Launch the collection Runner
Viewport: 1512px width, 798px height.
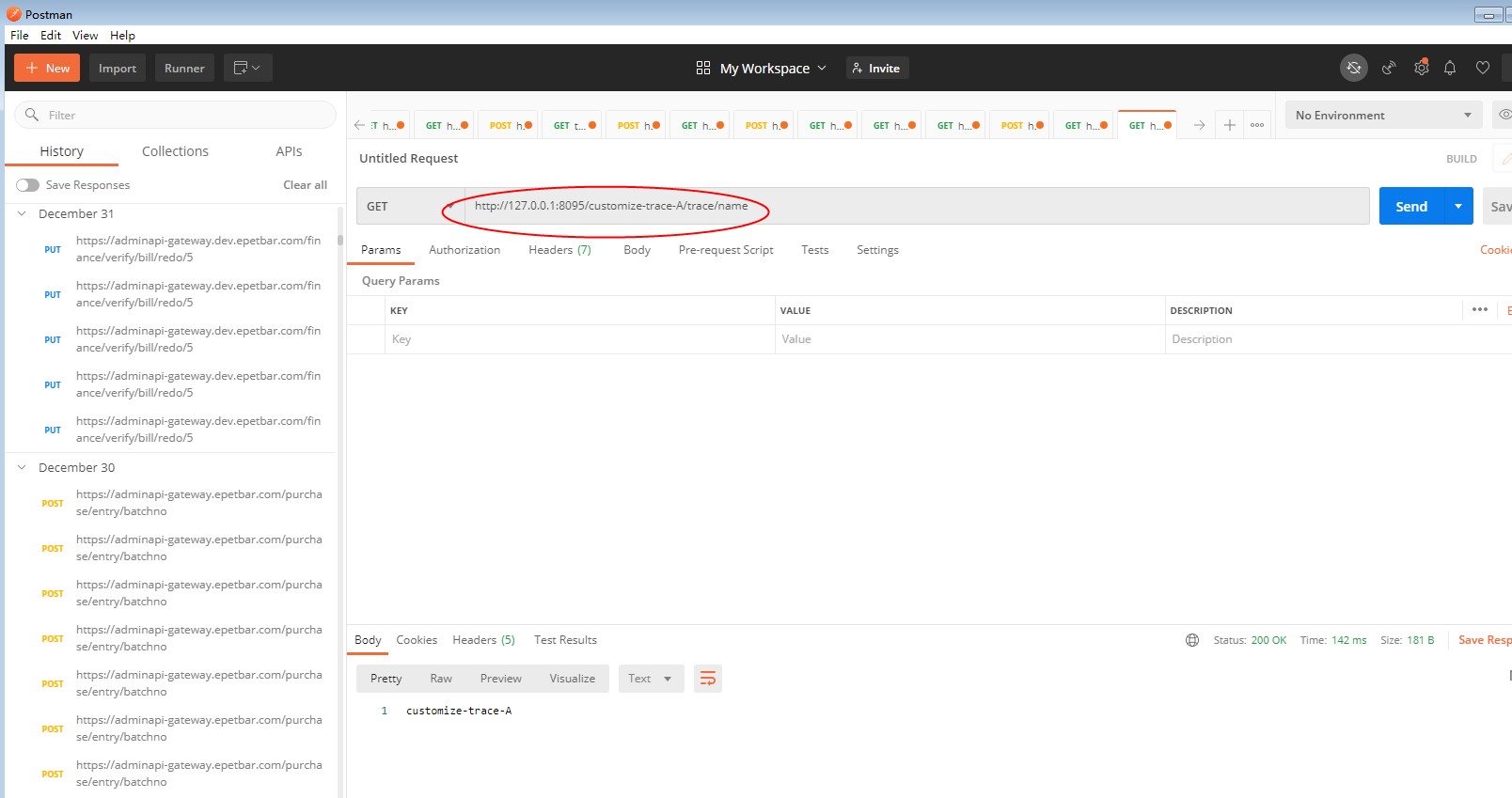point(184,68)
